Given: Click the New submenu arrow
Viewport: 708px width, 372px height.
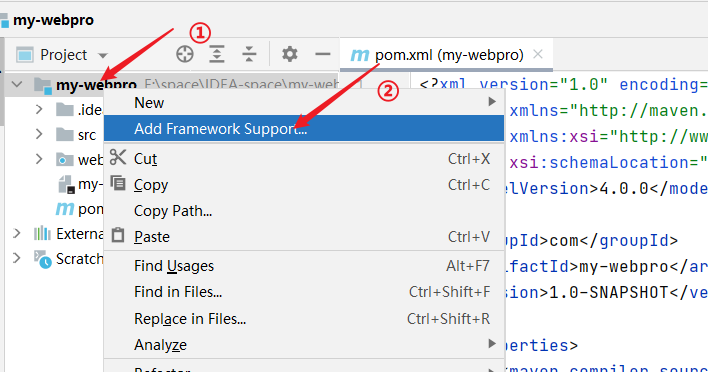Looking at the screenshot, I should [x=492, y=102].
